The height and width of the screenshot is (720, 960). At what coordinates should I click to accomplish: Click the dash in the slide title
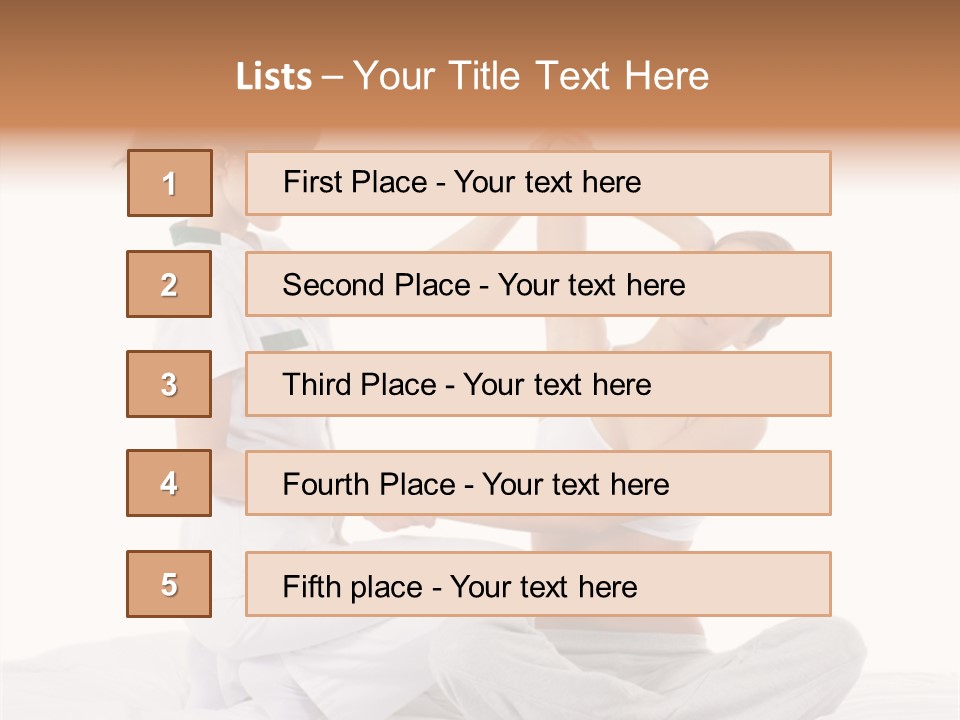tap(332, 77)
